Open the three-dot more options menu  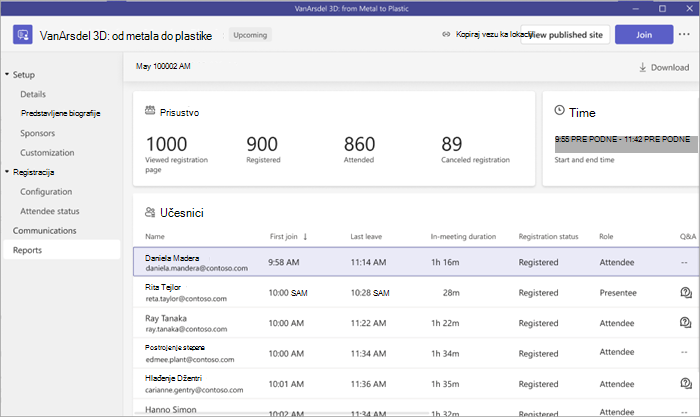click(x=684, y=34)
